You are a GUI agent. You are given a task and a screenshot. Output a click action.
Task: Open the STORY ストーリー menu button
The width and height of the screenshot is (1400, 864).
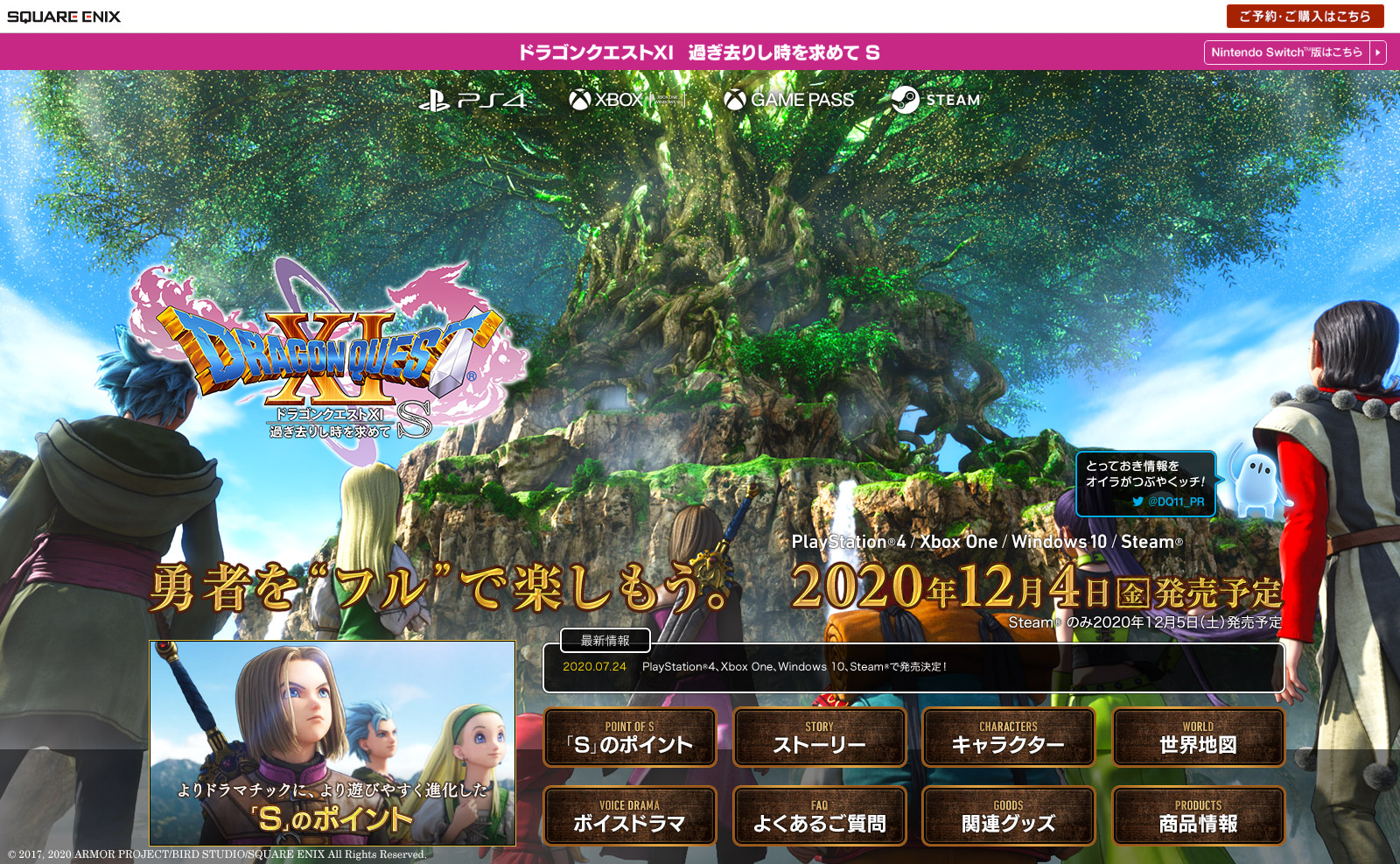coord(820,737)
